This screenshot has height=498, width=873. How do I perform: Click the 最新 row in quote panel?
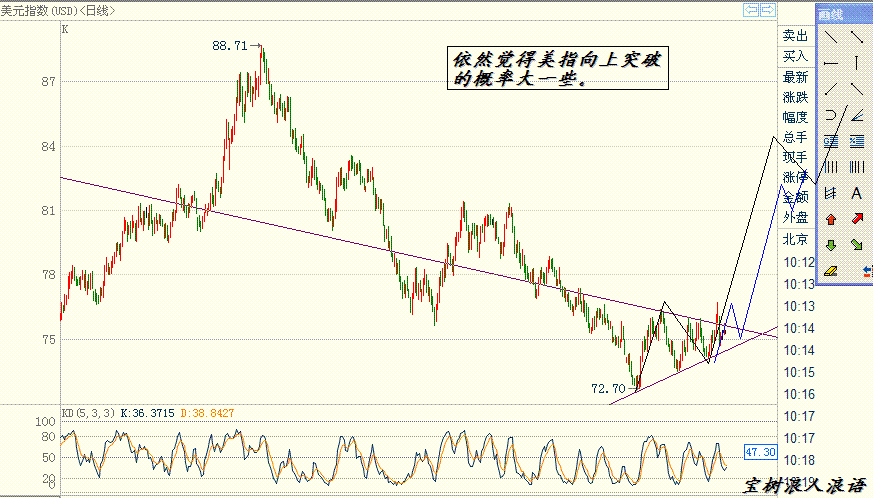(x=795, y=77)
